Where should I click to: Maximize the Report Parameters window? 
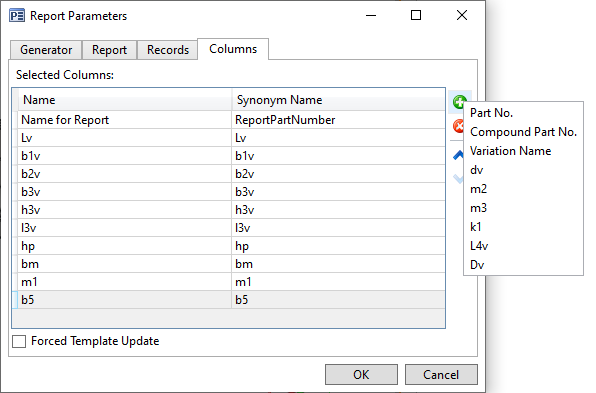416,16
